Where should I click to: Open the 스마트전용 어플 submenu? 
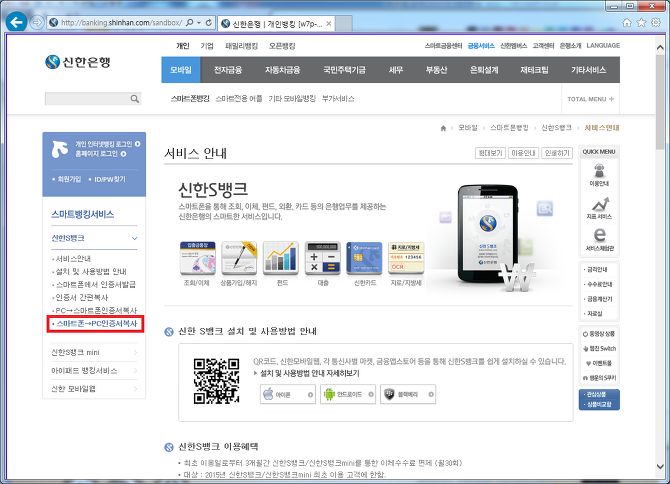coord(238,99)
